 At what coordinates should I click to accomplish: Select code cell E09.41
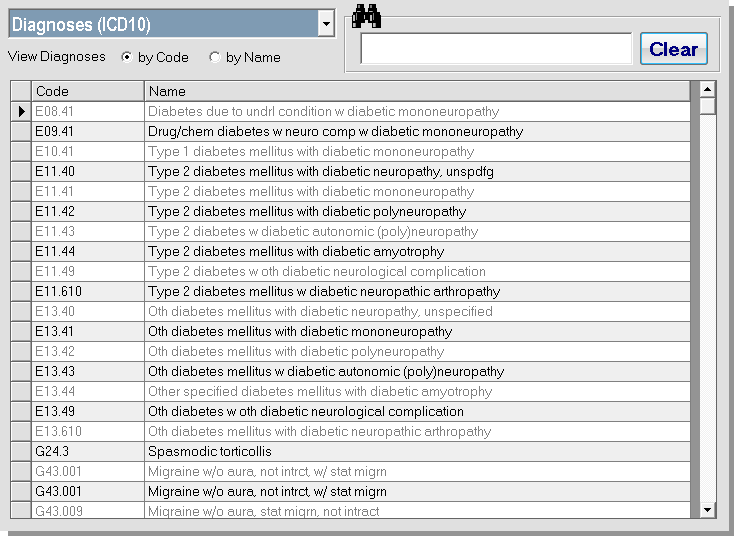pos(88,132)
